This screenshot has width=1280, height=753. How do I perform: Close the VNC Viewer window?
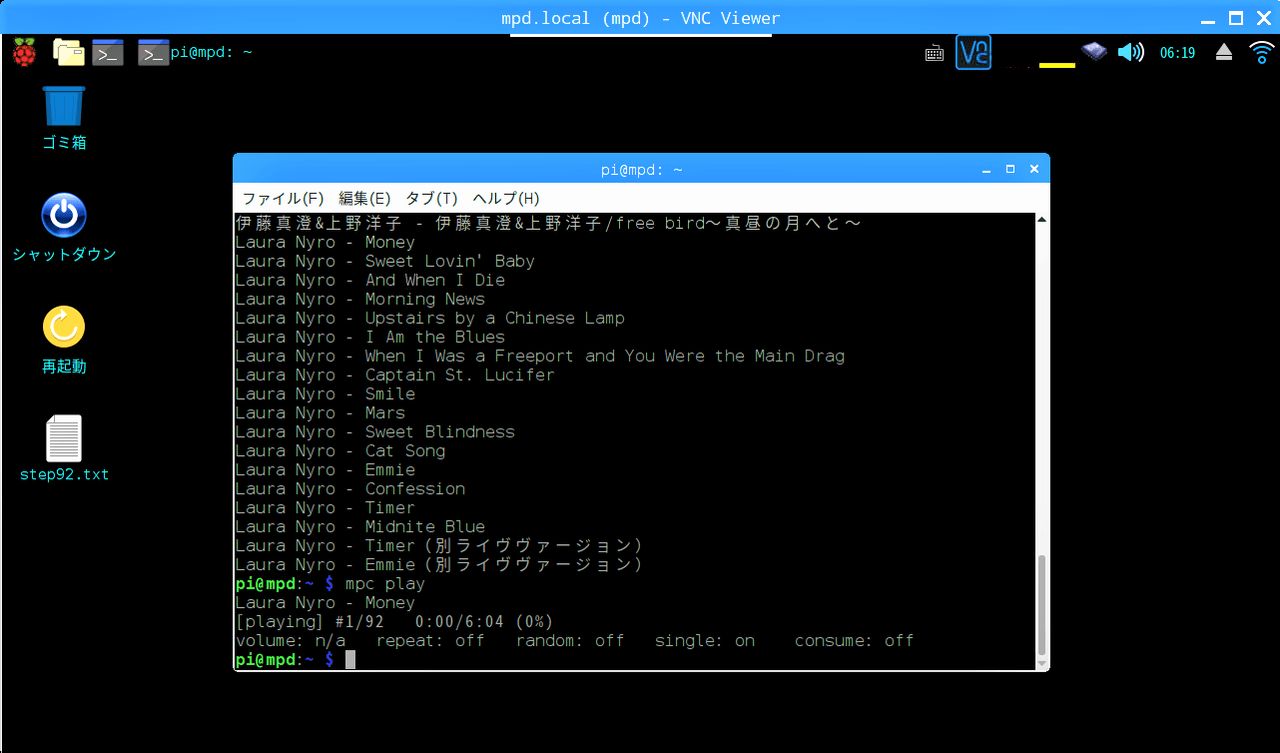pos(1262,18)
